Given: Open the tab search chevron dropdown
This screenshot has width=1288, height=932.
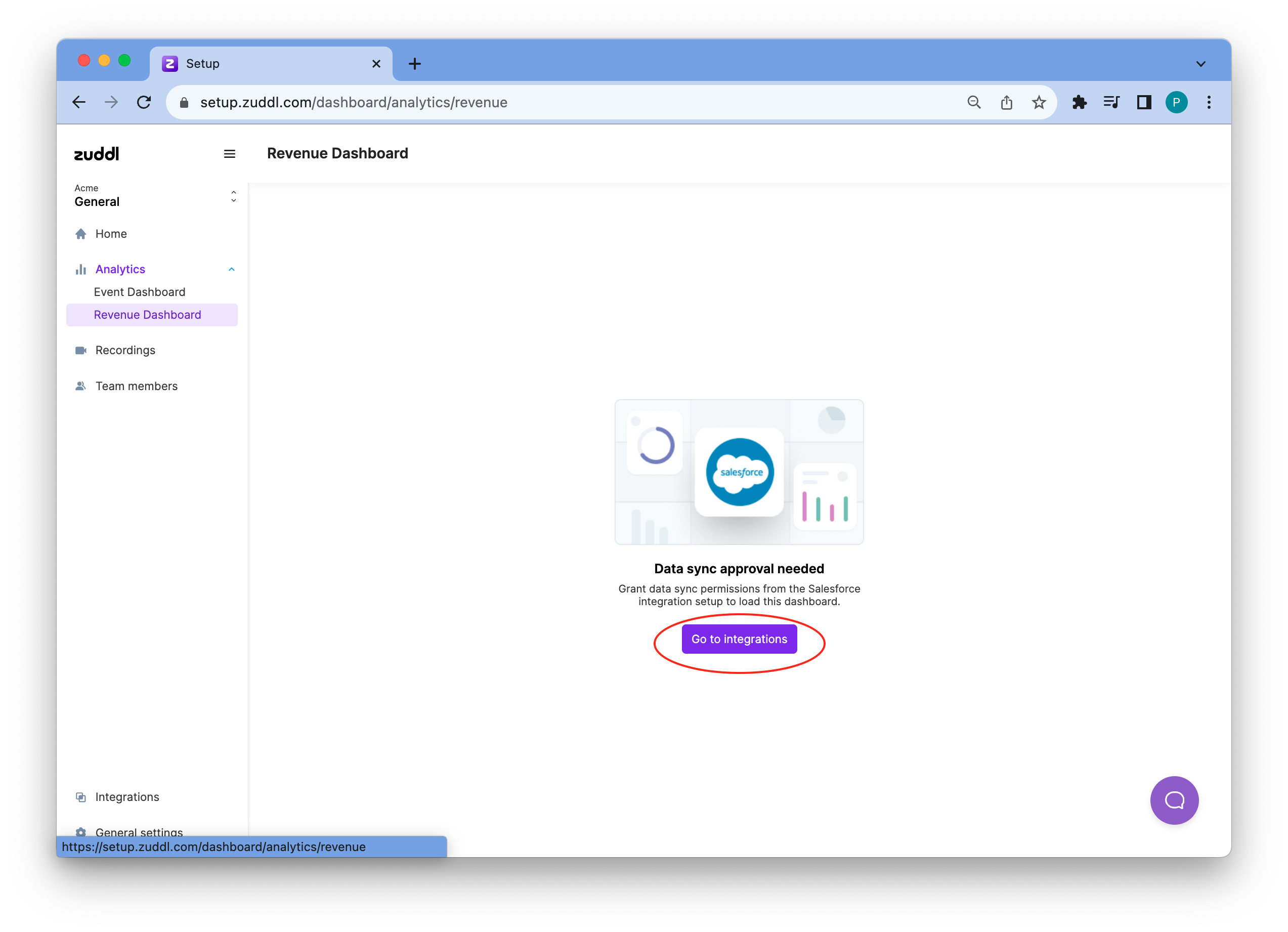Looking at the screenshot, I should (1200, 64).
